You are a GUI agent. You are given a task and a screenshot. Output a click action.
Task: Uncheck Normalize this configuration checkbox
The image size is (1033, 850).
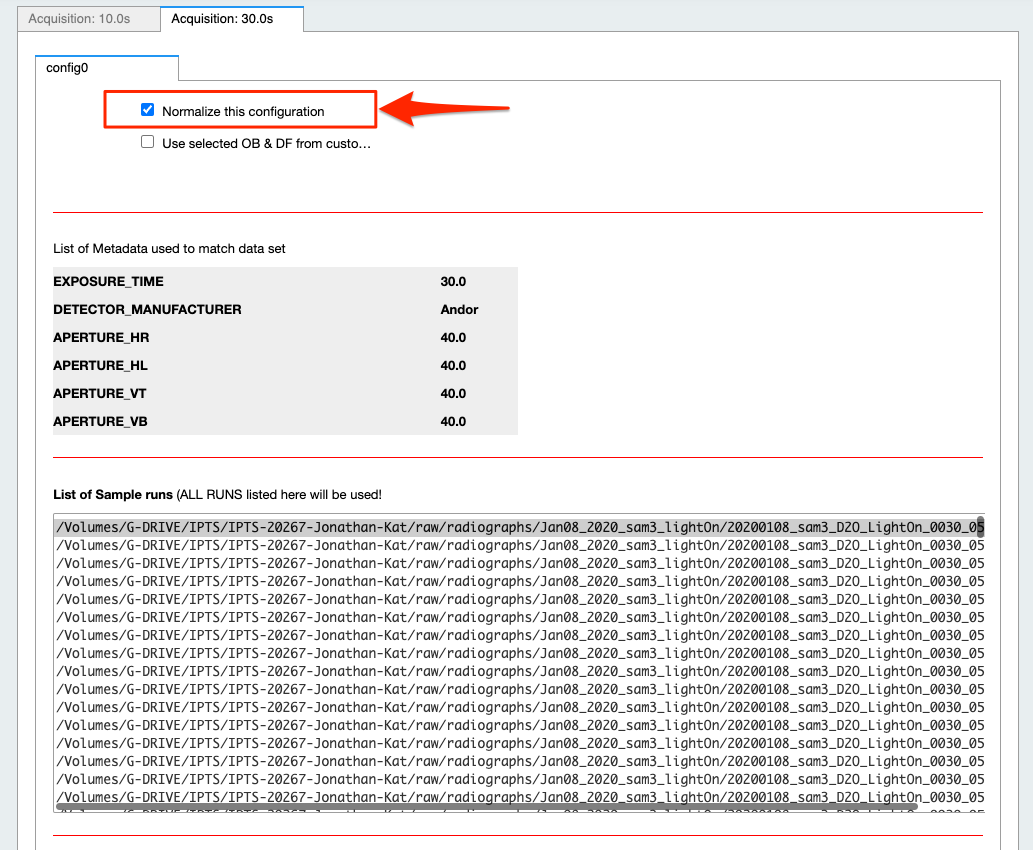point(148,110)
